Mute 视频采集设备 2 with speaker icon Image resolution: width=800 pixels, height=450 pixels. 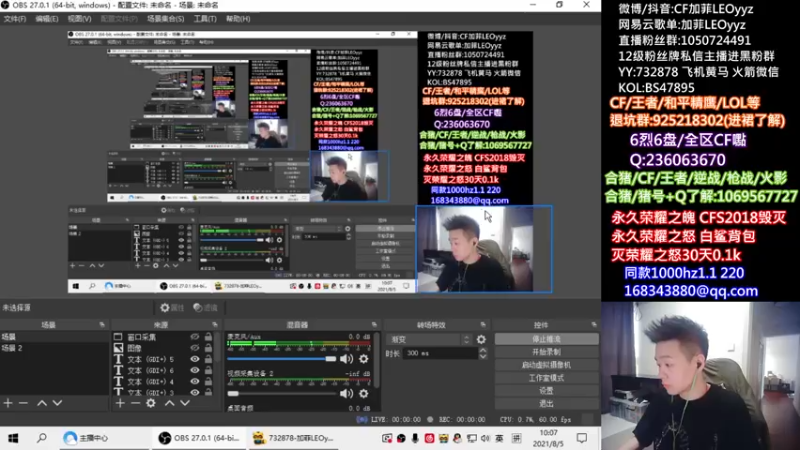click(x=346, y=393)
